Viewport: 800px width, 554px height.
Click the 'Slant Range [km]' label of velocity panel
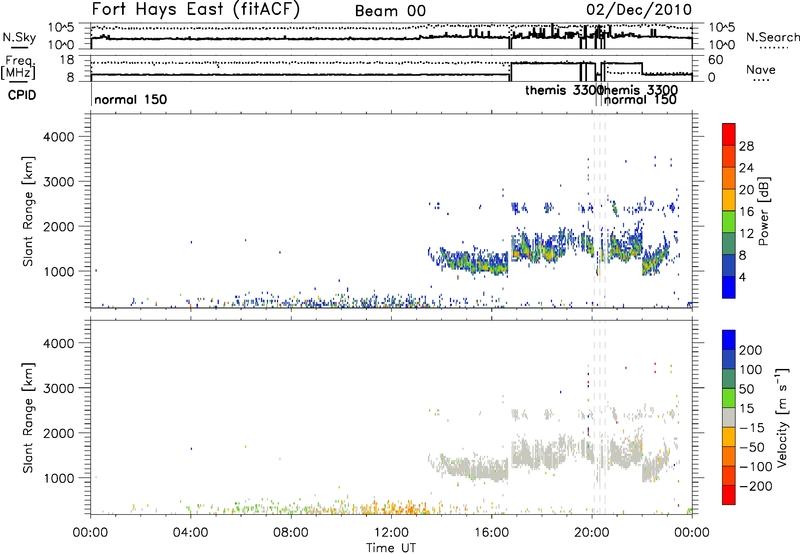[x=28, y=418]
